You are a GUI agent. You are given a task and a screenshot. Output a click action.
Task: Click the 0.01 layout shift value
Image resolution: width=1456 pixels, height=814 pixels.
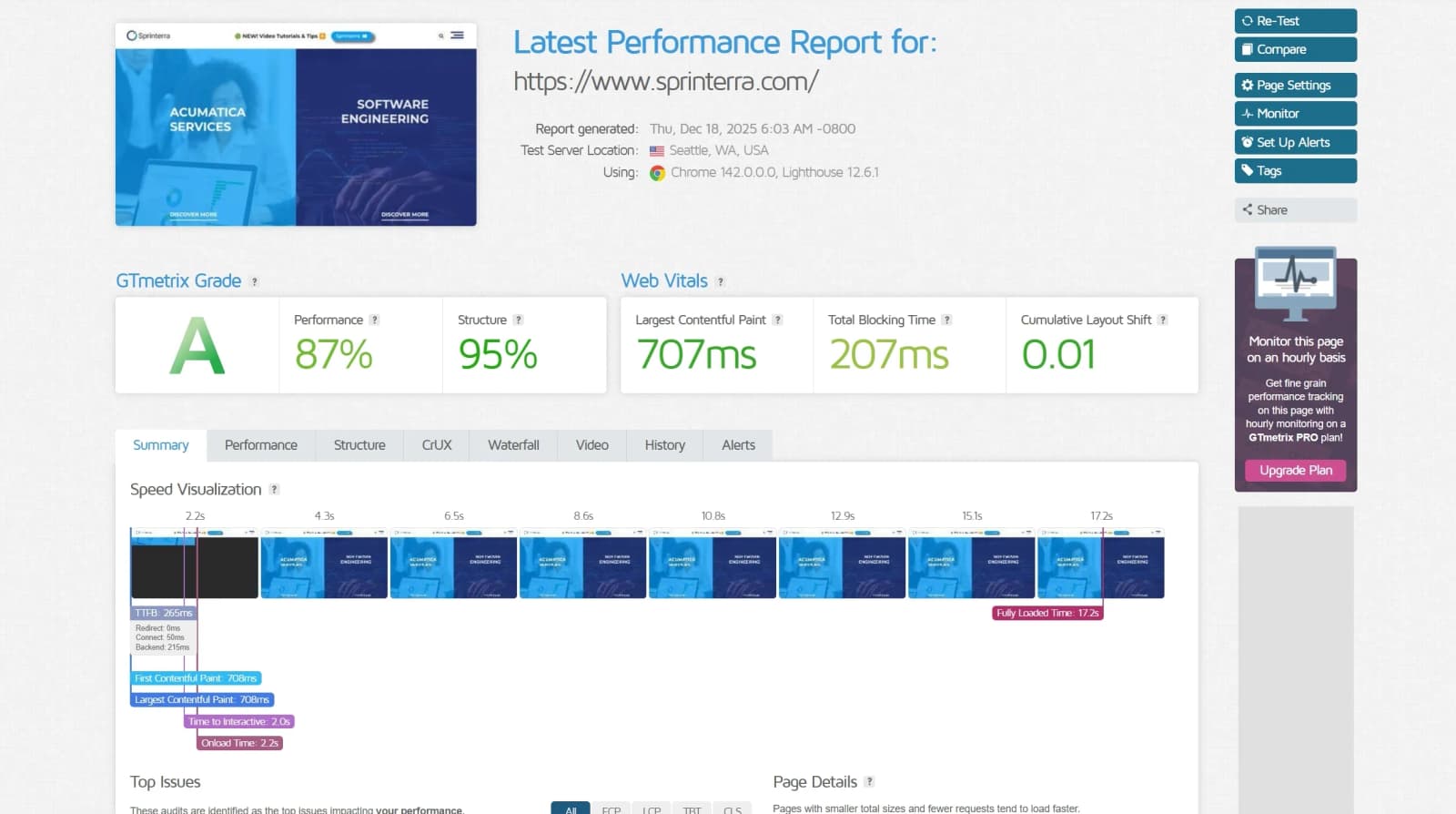pyautogui.click(x=1058, y=355)
